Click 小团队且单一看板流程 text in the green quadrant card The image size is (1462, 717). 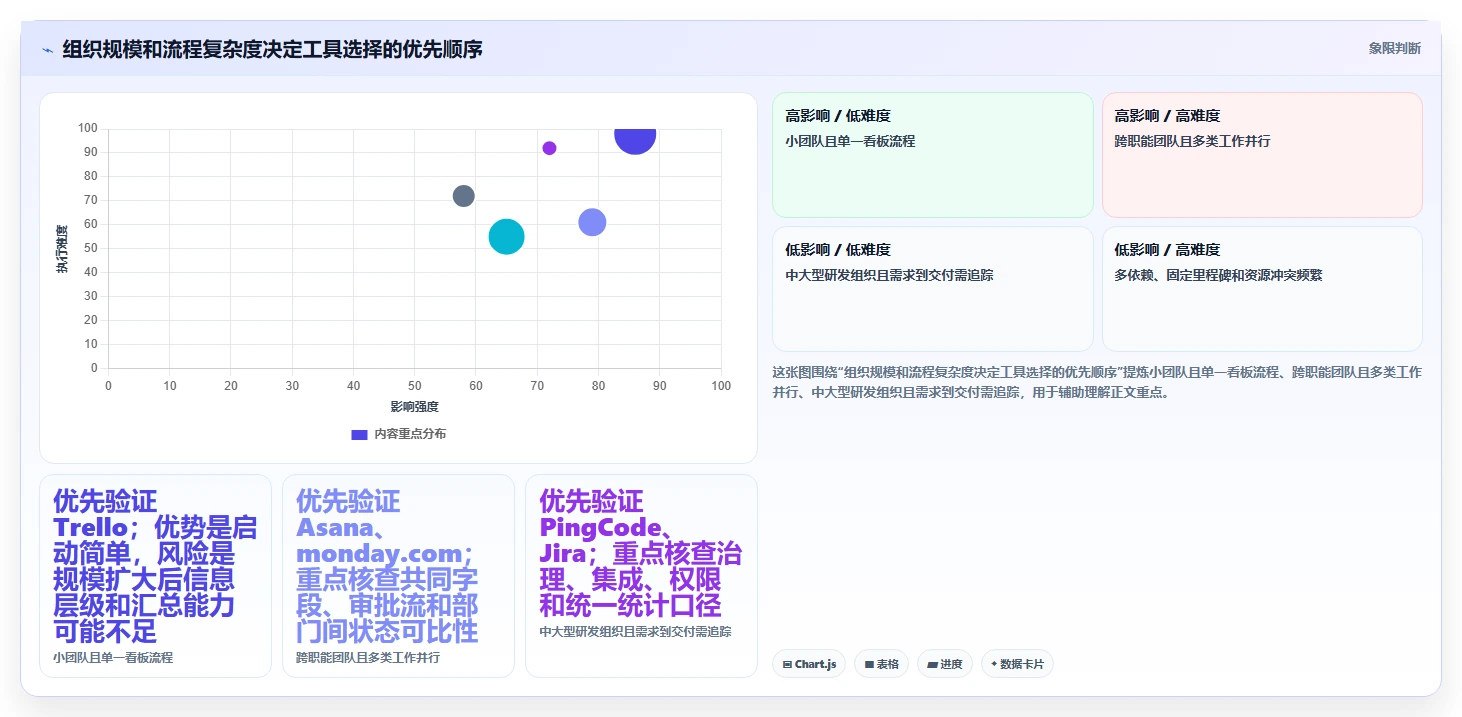[x=850, y=141]
